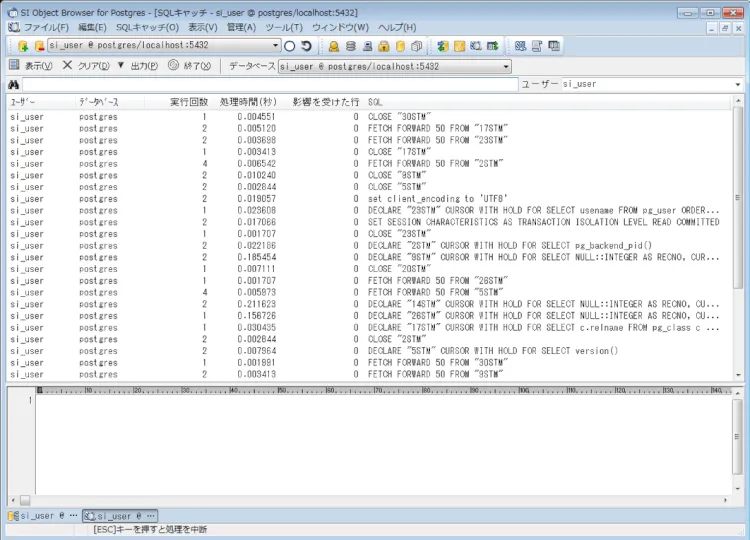Click the script document toolbar icon

[x=537, y=46]
